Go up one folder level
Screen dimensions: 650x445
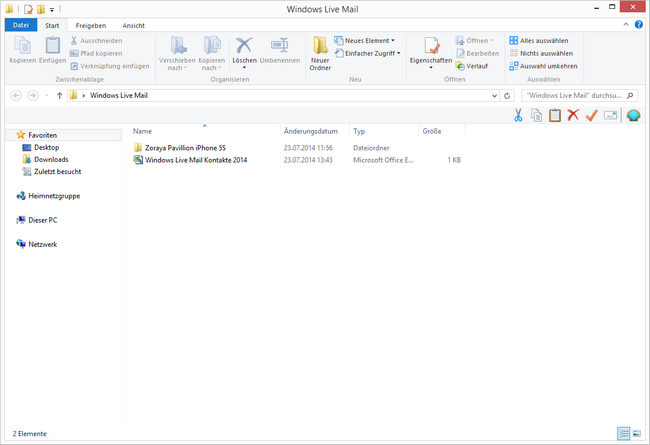pos(59,96)
